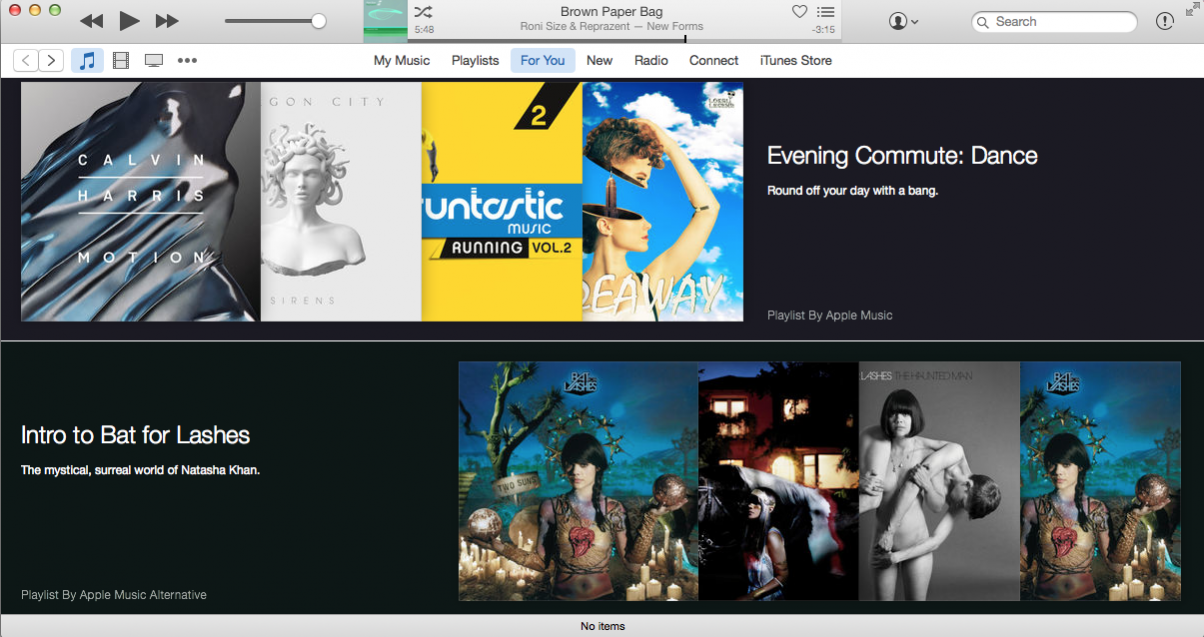The height and width of the screenshot is (637, 1204).
Task: Open the Breakaway blue sky cover
Action: click(x=663, y=202)
